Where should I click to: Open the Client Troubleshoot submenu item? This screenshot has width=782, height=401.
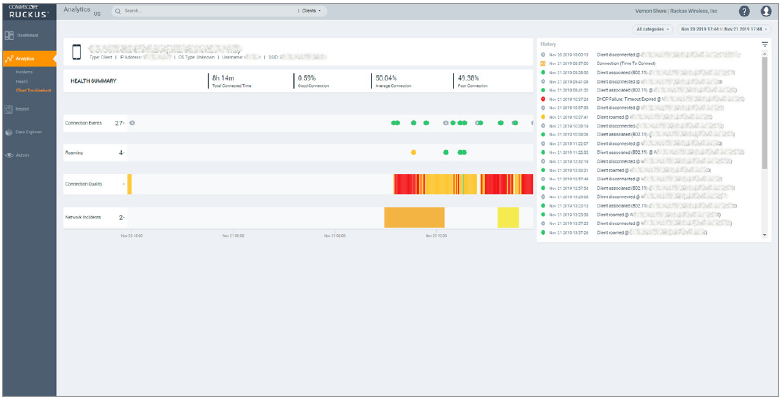(33, 90)
